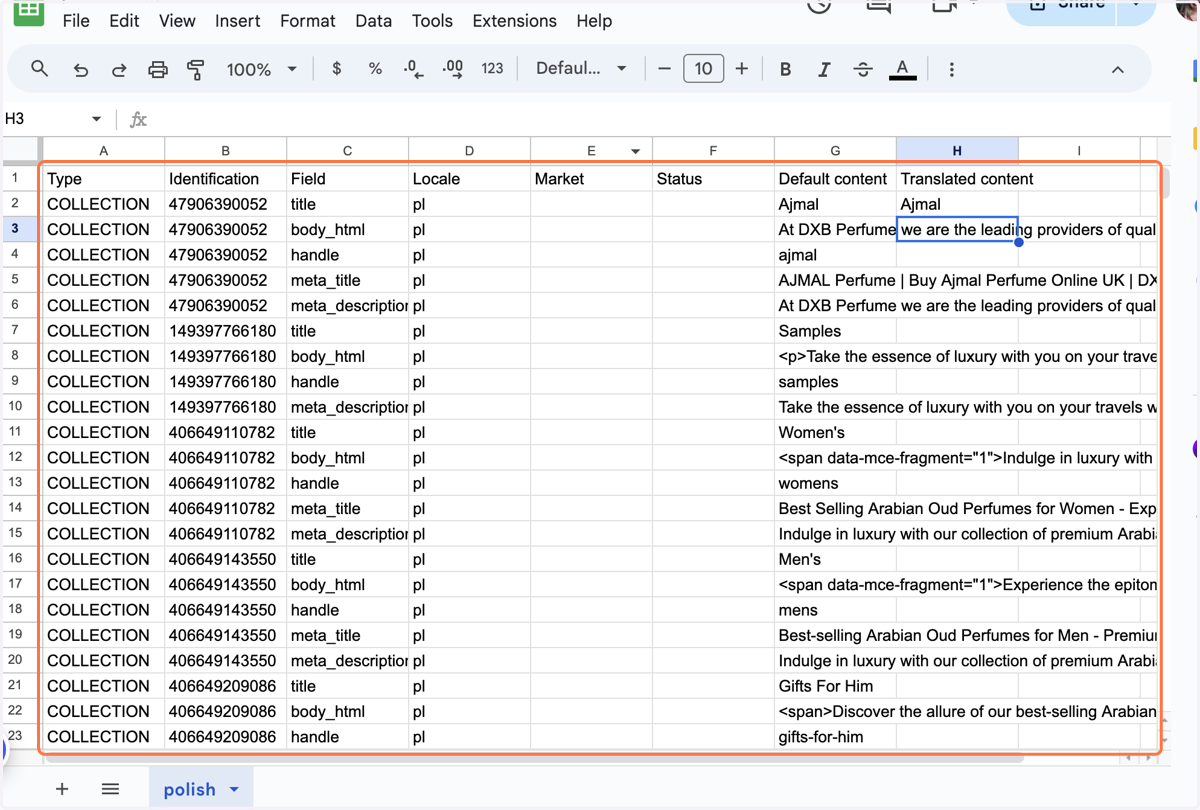Select the 'Gifts For Him' cell

pos(835,686)
